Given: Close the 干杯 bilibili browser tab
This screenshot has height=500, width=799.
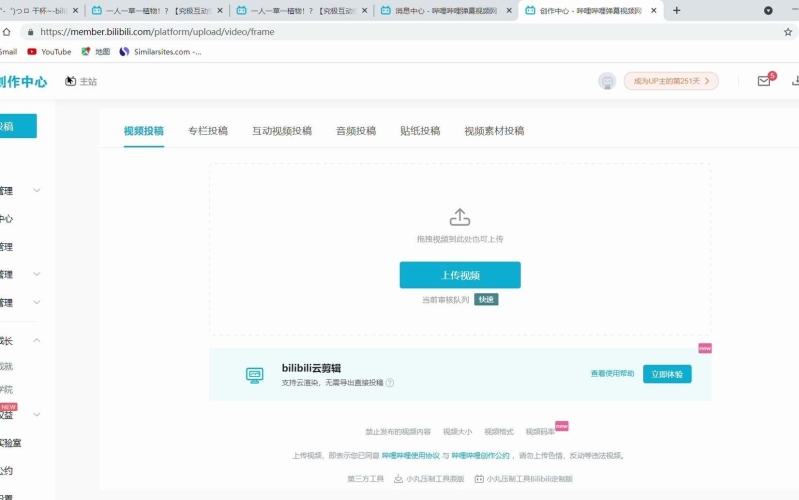Looking at the screenshot, I should pyautogui.click(x=75, y=10).
